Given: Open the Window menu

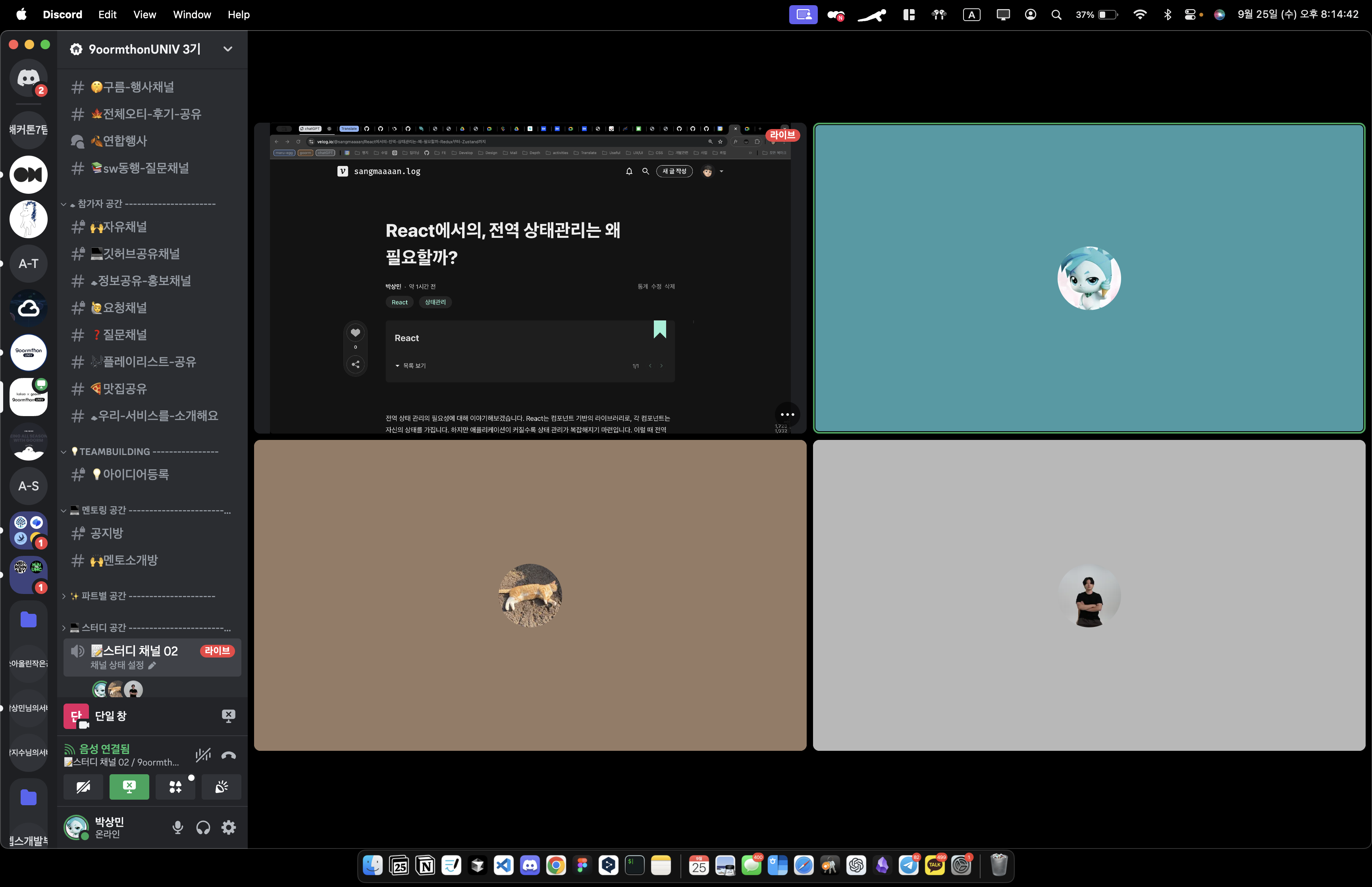Looking at the screenshot, I should [192, 14].
